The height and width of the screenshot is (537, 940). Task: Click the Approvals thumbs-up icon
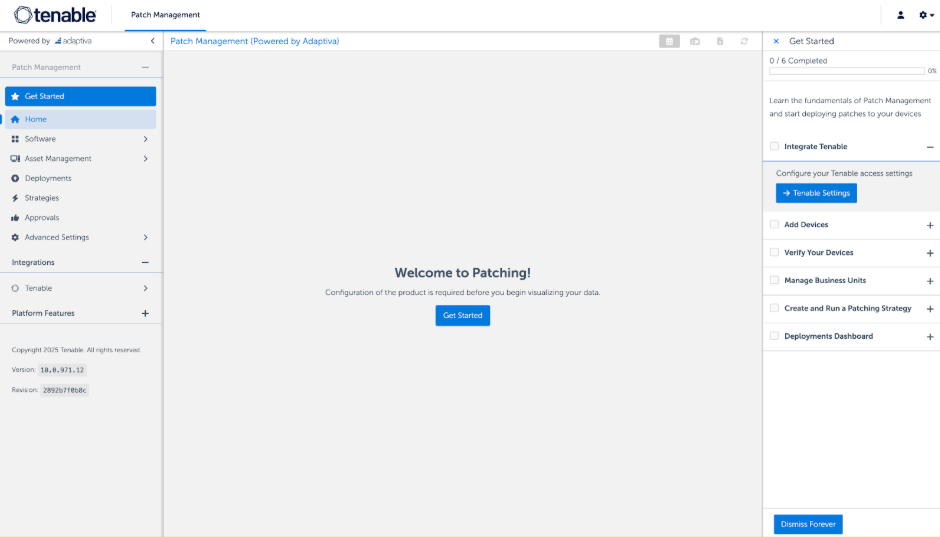(x=15, y=218)
